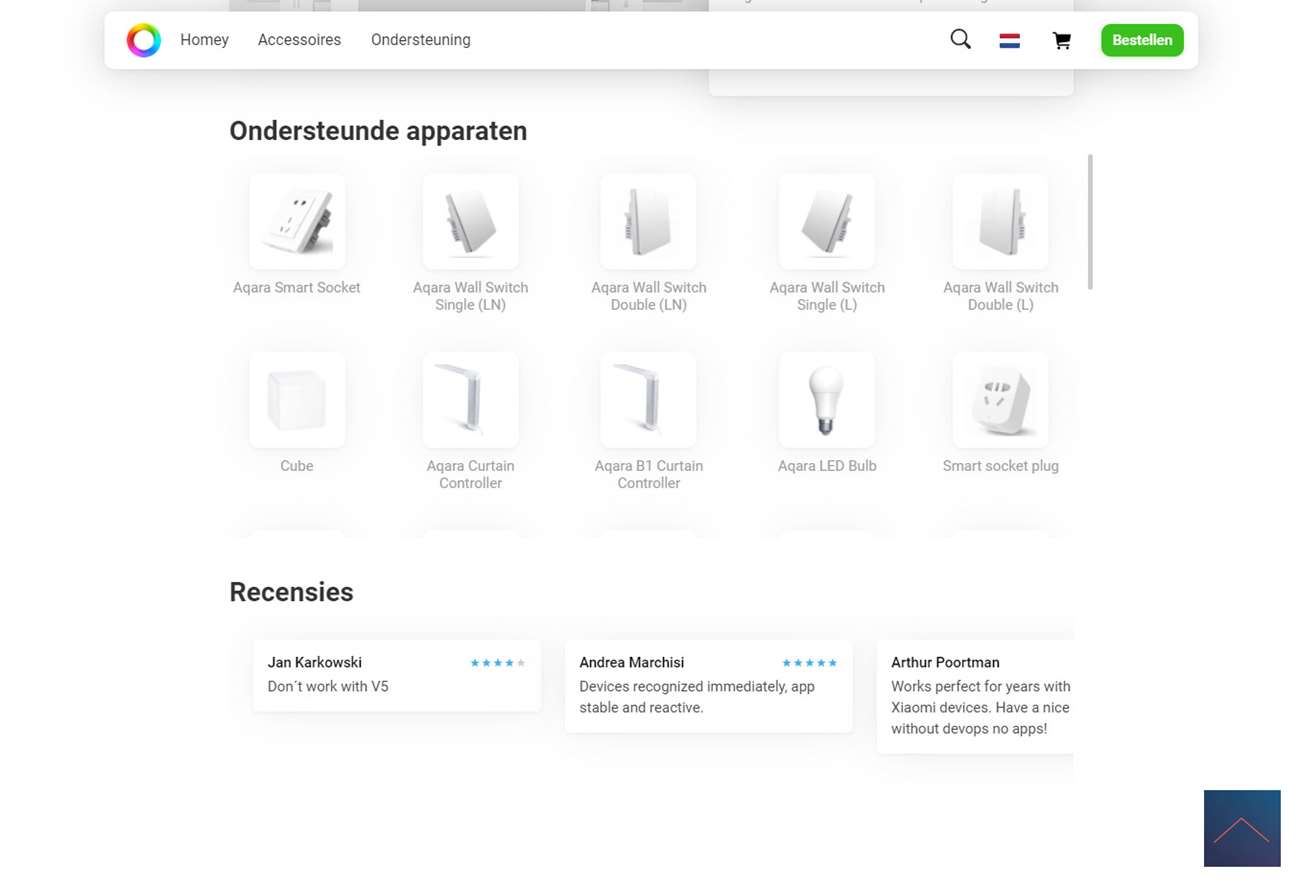The height and width of the screenshot is (886, 1300).
Task: Click the scroll-to-top arrow button
Action: tap(1241, 828)
